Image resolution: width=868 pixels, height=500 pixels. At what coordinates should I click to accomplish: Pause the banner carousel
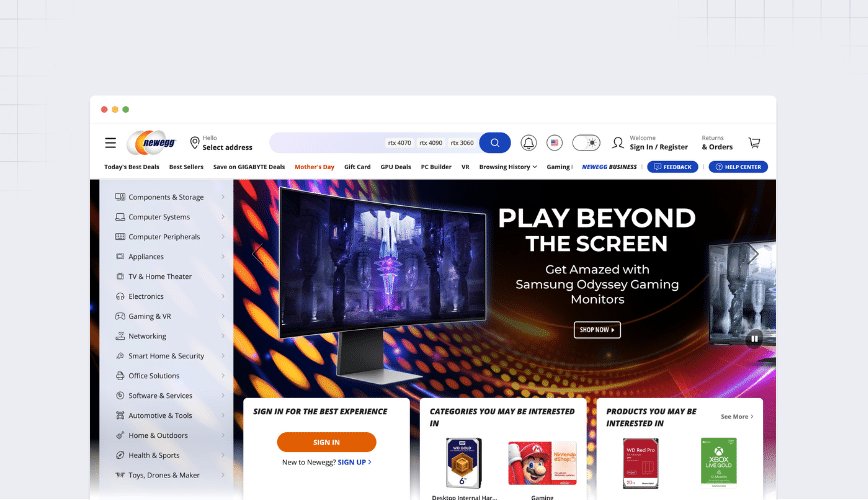(755, 338)
